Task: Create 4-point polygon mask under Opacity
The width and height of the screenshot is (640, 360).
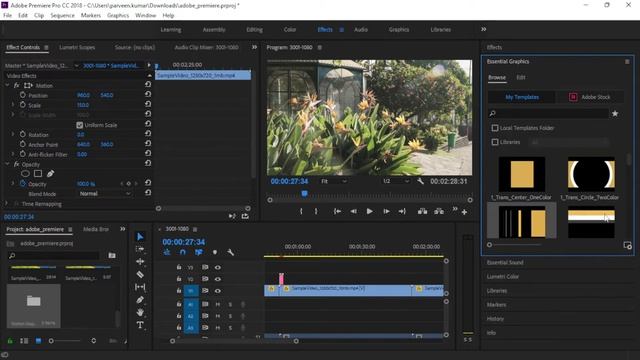Action: [38, 174]
